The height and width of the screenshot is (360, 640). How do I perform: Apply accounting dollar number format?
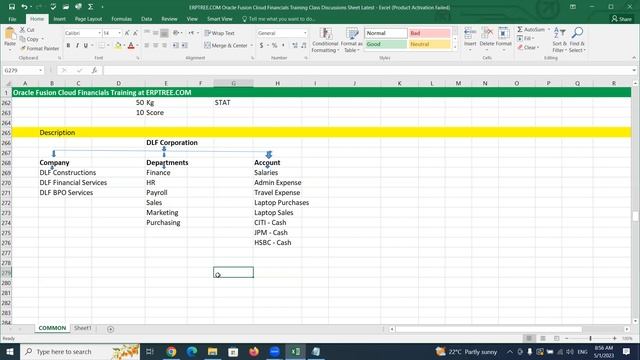(261, 45)
